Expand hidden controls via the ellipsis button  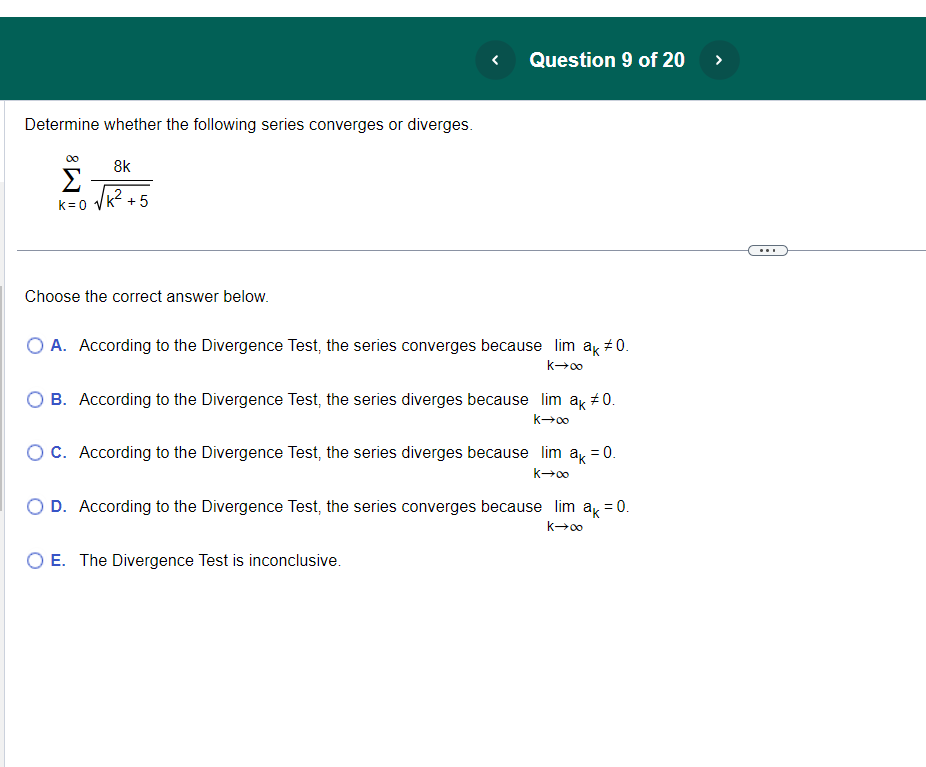click(x=767, y=249)
